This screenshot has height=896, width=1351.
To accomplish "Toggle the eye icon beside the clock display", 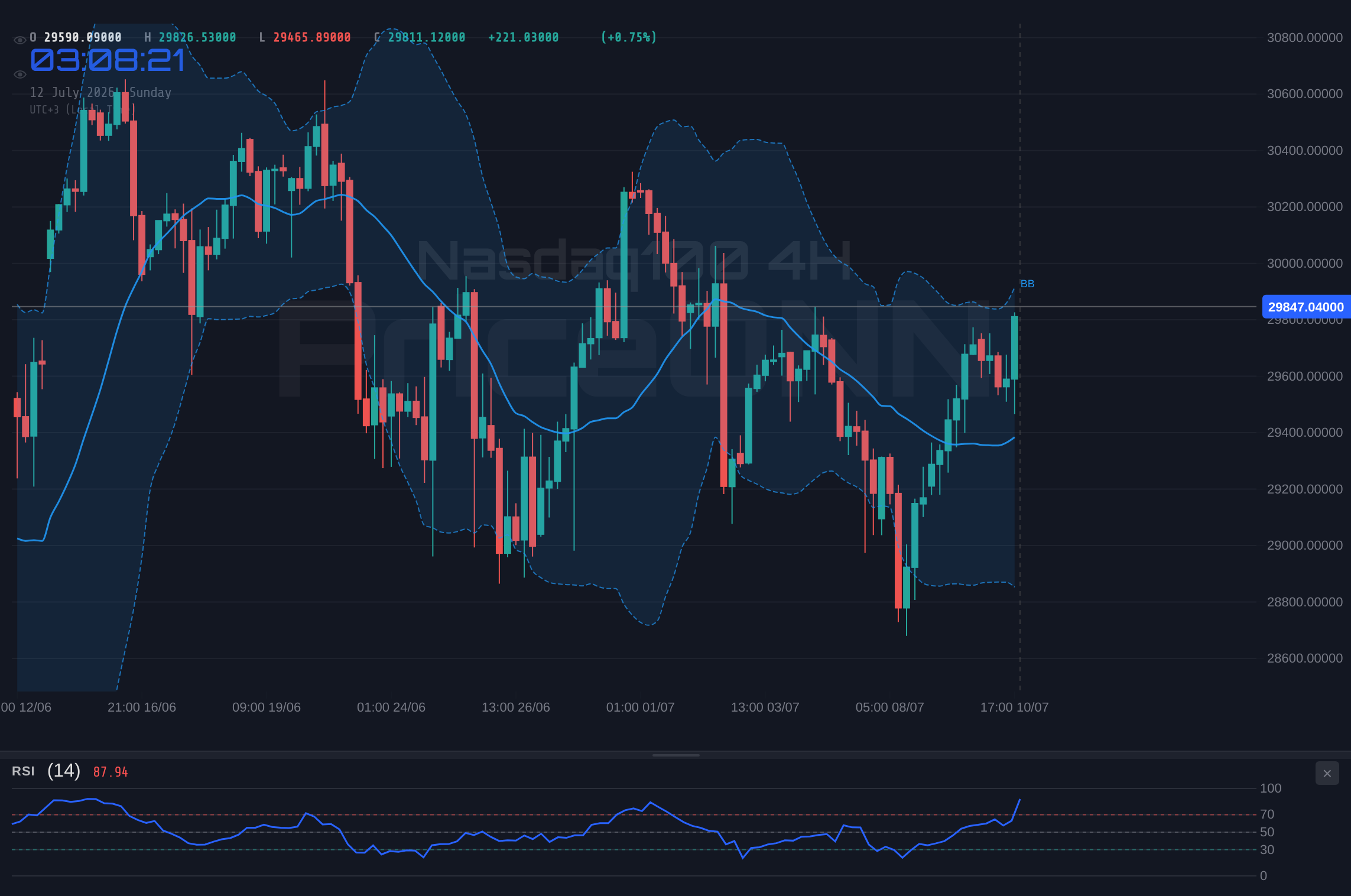I will tap(20, 74).
